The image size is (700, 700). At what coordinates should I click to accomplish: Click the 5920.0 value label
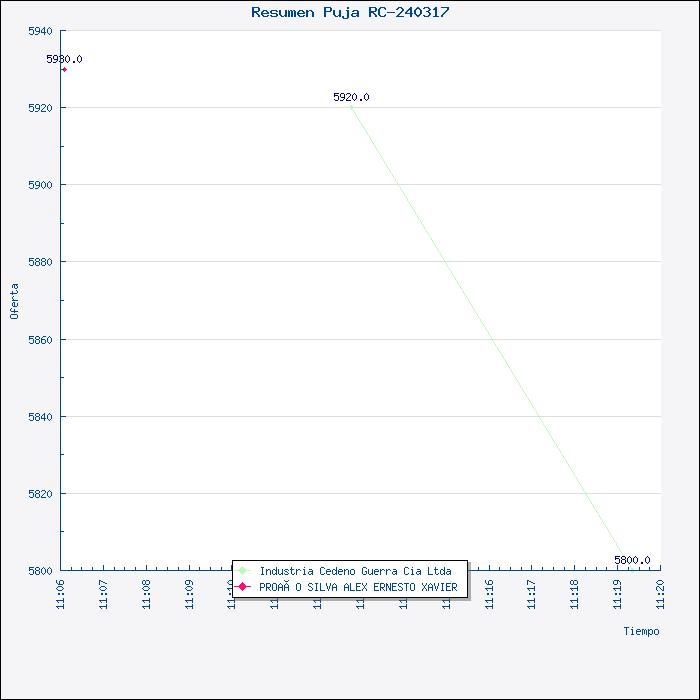[x=351, y=97]
